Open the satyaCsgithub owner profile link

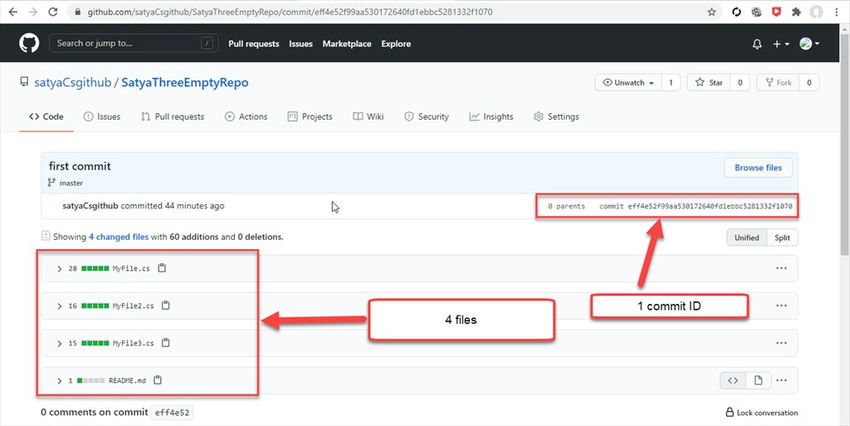[73, 82]
